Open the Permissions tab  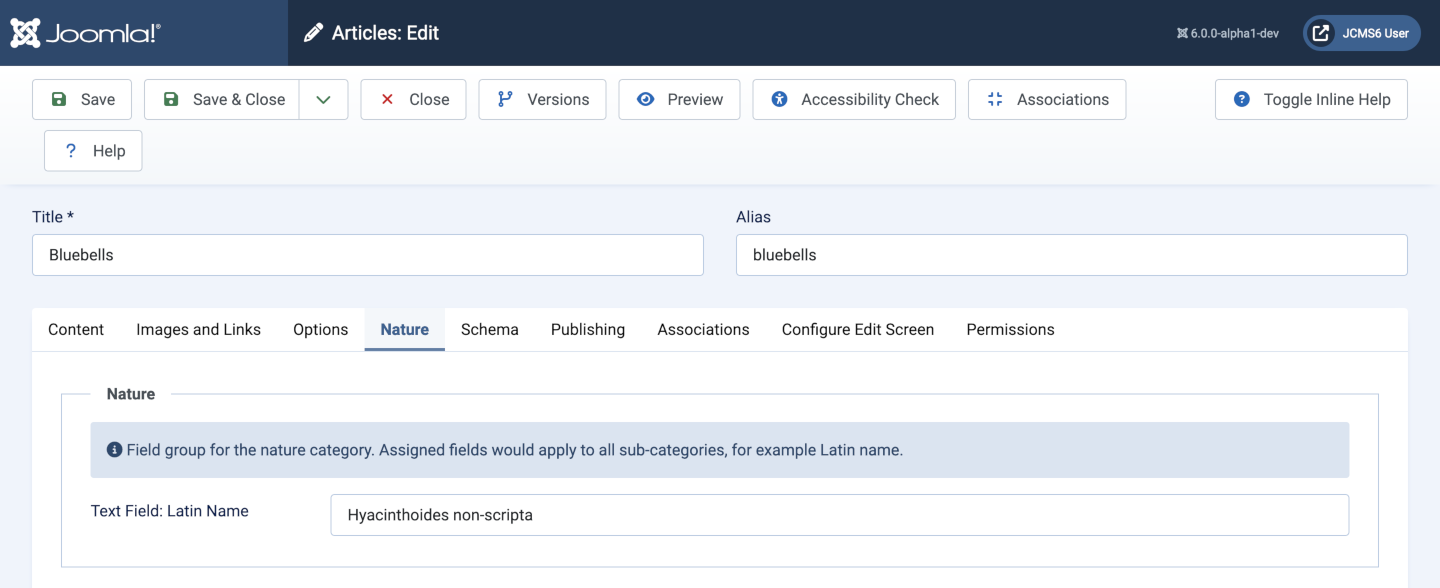[1009, 329]
